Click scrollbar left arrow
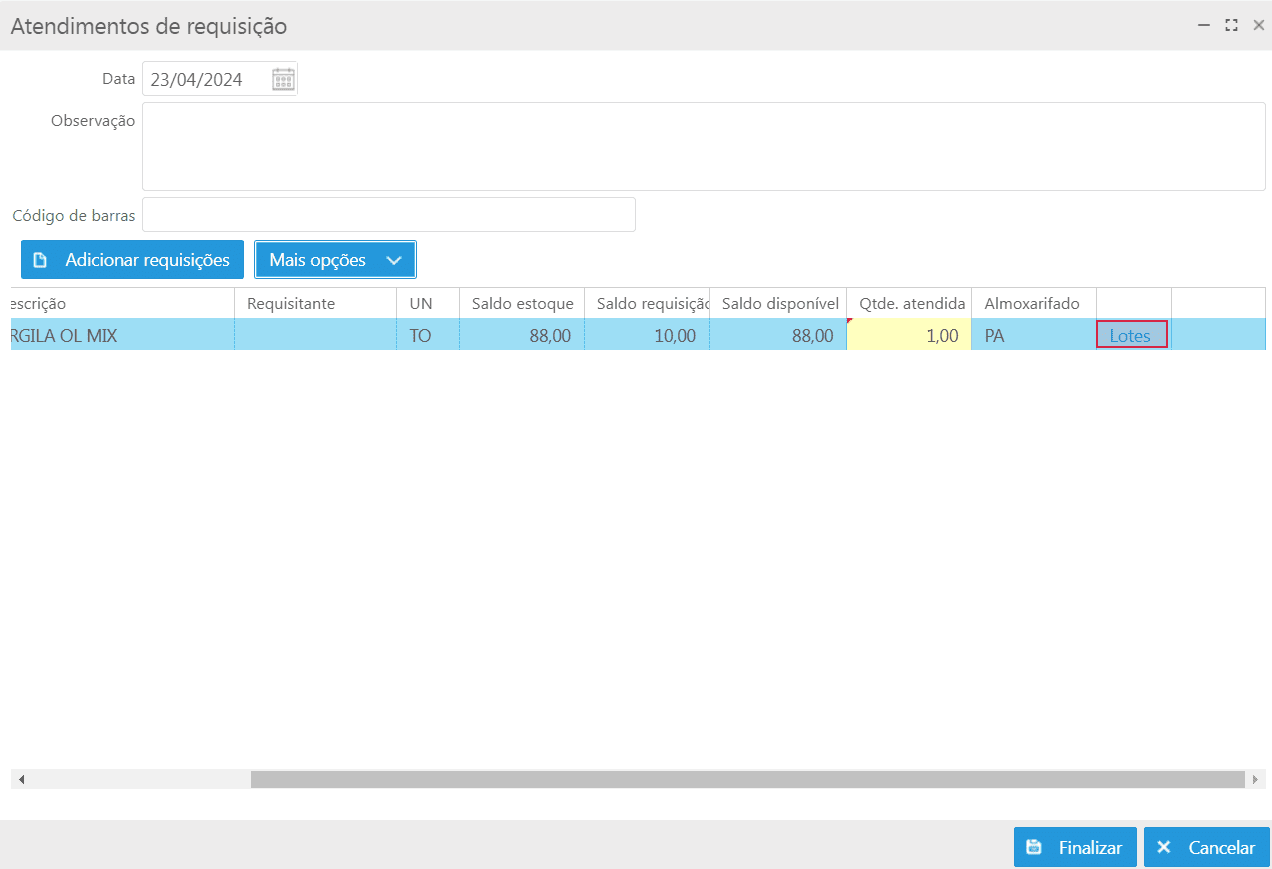This screenshot has width=1272, height=869. (21, 779)
